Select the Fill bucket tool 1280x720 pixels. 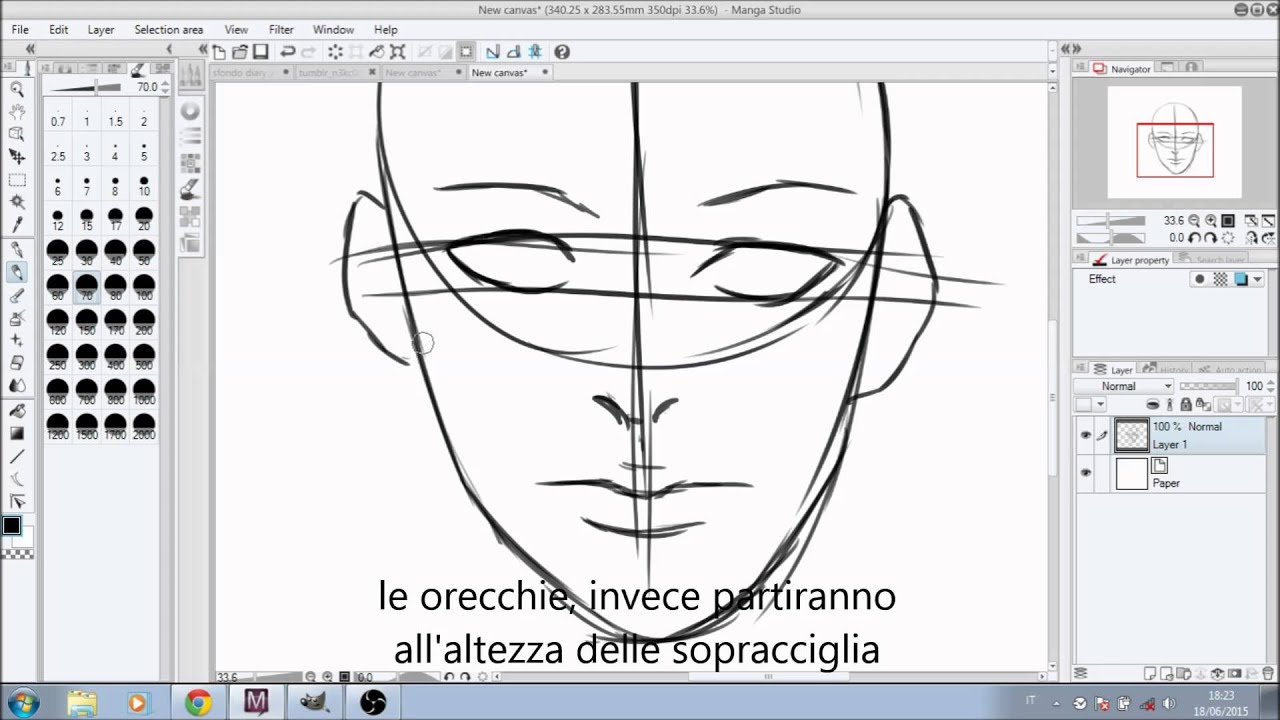17,411
